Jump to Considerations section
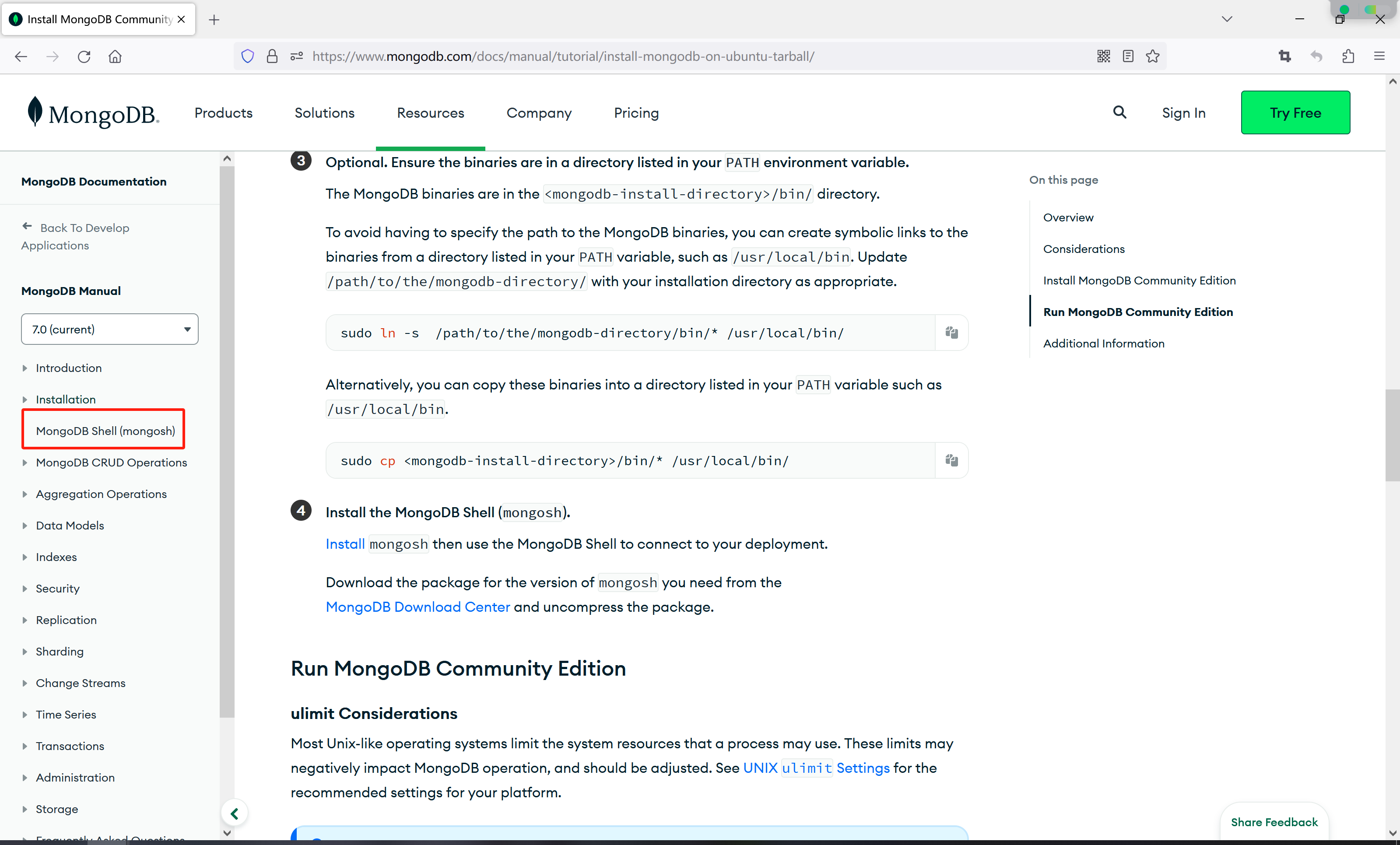The image size is (1400, 845). click(x=1084, y=249)
